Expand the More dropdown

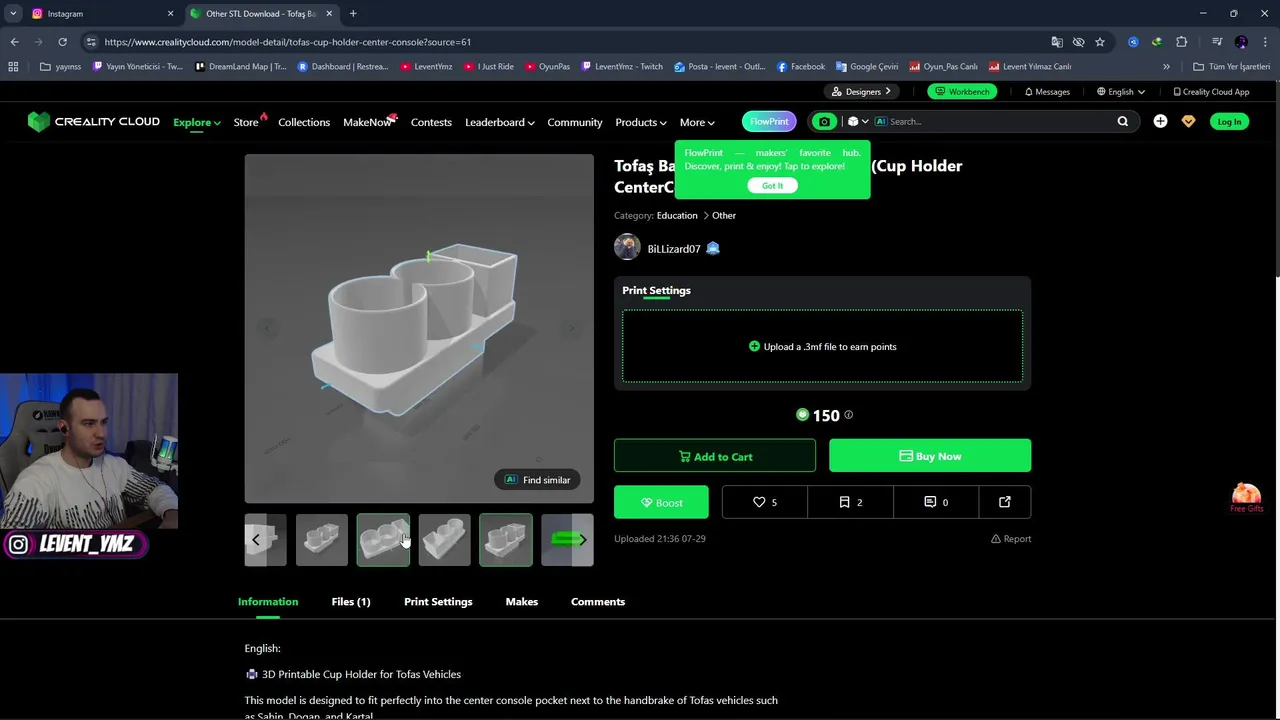click(x=697, y=122)
